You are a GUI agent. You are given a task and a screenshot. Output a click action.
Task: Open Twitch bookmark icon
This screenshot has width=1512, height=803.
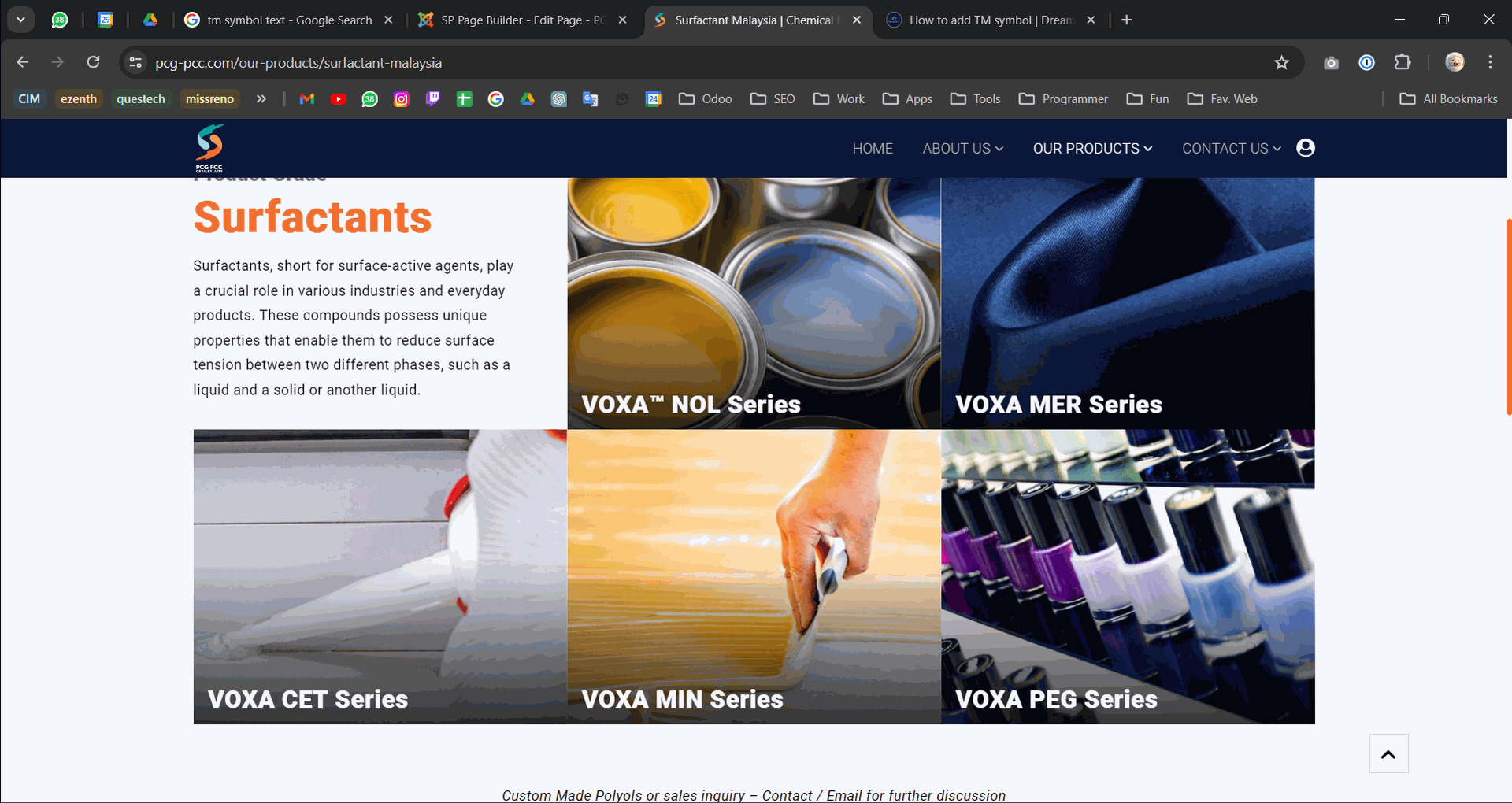[x=433, y=98]
